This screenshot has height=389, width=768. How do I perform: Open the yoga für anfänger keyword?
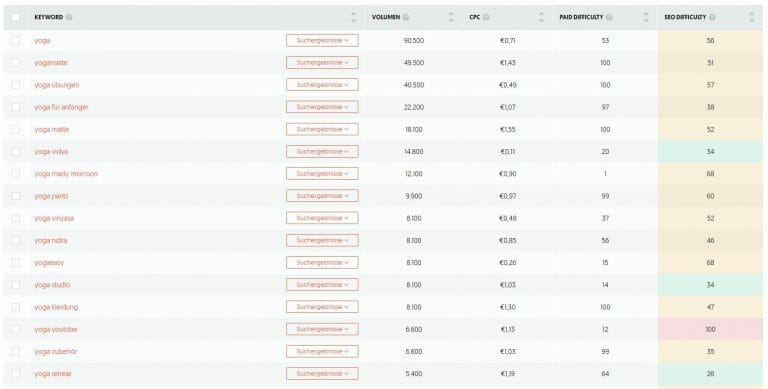(61, 107)
